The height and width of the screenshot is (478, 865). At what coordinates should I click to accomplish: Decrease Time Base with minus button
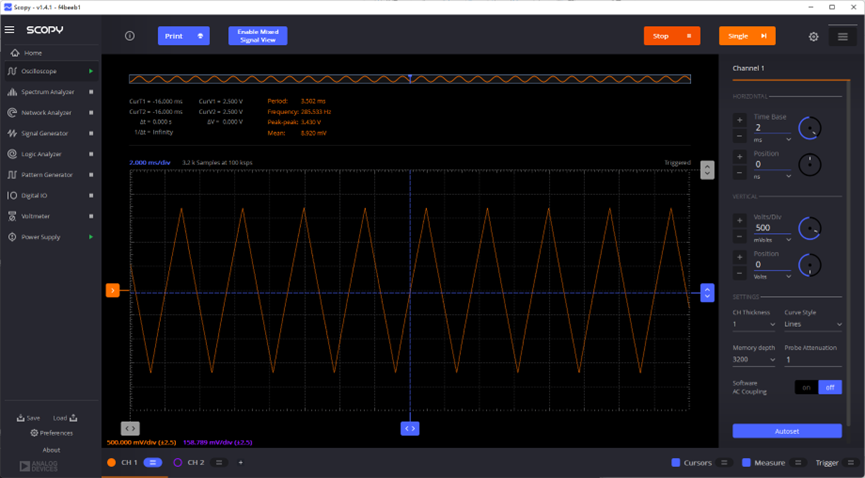(x=740, y=136)
